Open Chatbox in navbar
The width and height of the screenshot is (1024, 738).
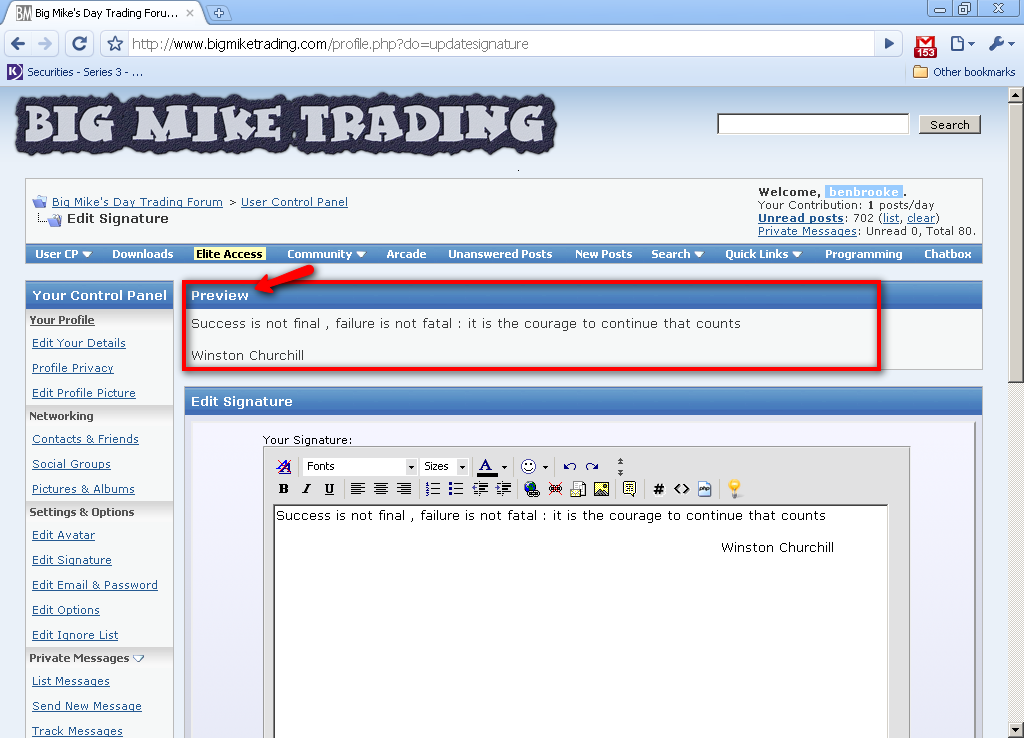[x=948, y=254]
